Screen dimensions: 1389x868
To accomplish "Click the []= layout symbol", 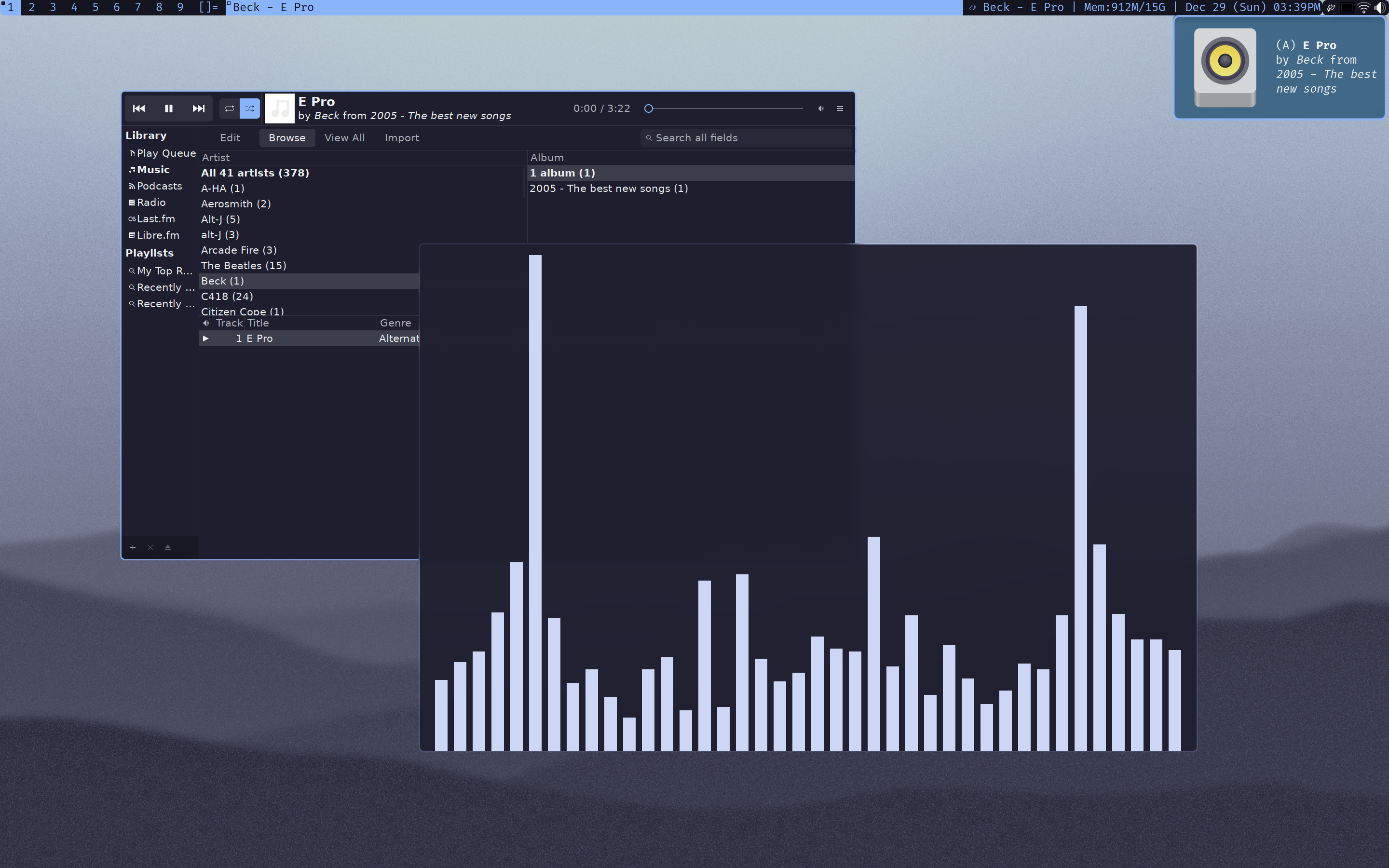I will pos(208,7).
